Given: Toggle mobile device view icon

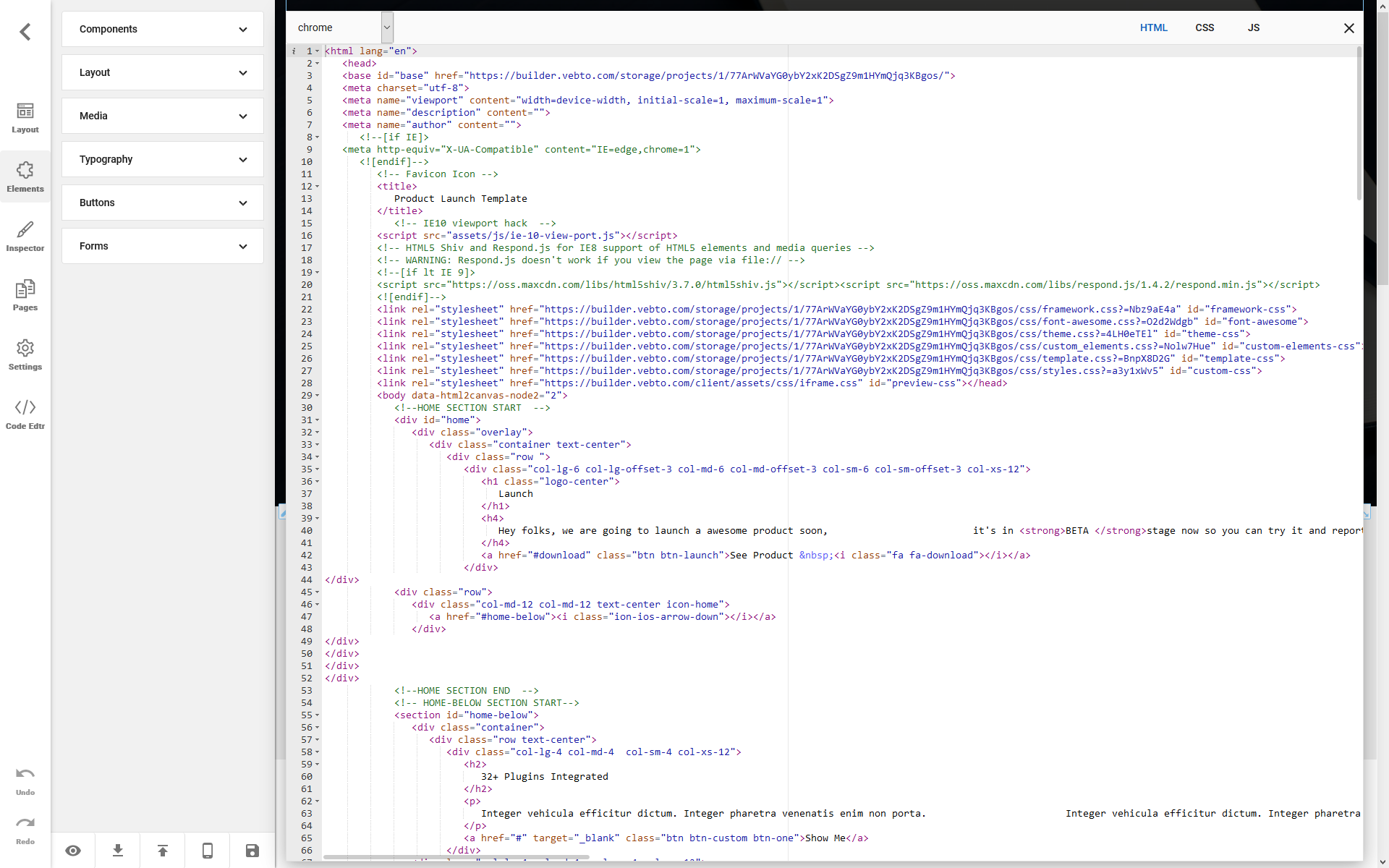Looking at the screenshot, I should pos(208,851).
